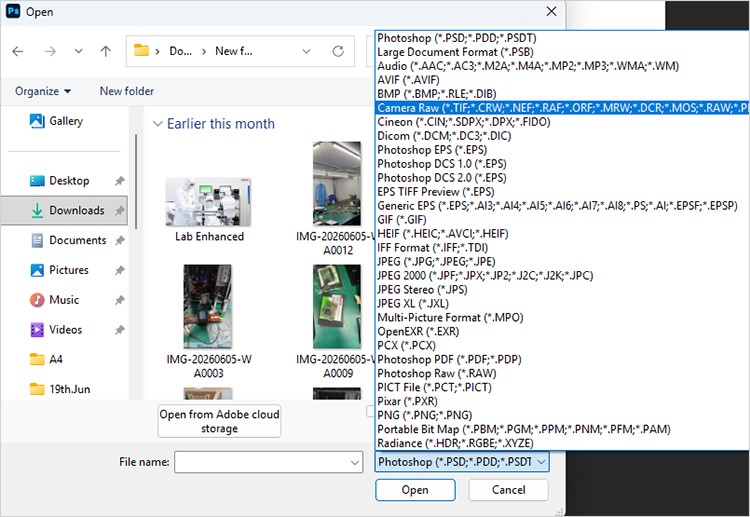750x517 pixels.
Task: Choose Large Document Format (*.PSB)
Action: (562, 52)
